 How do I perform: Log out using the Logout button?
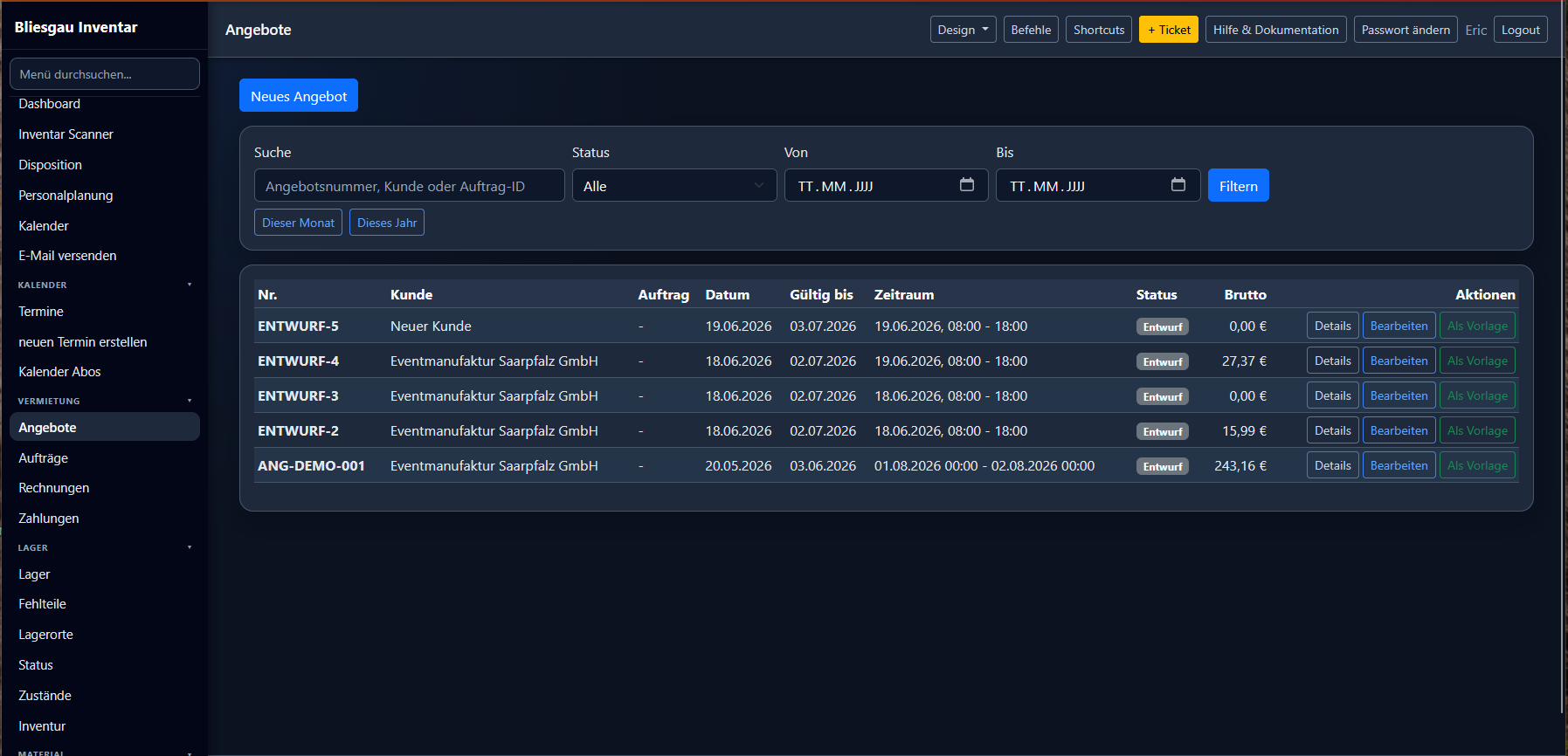pos(1521,30)
